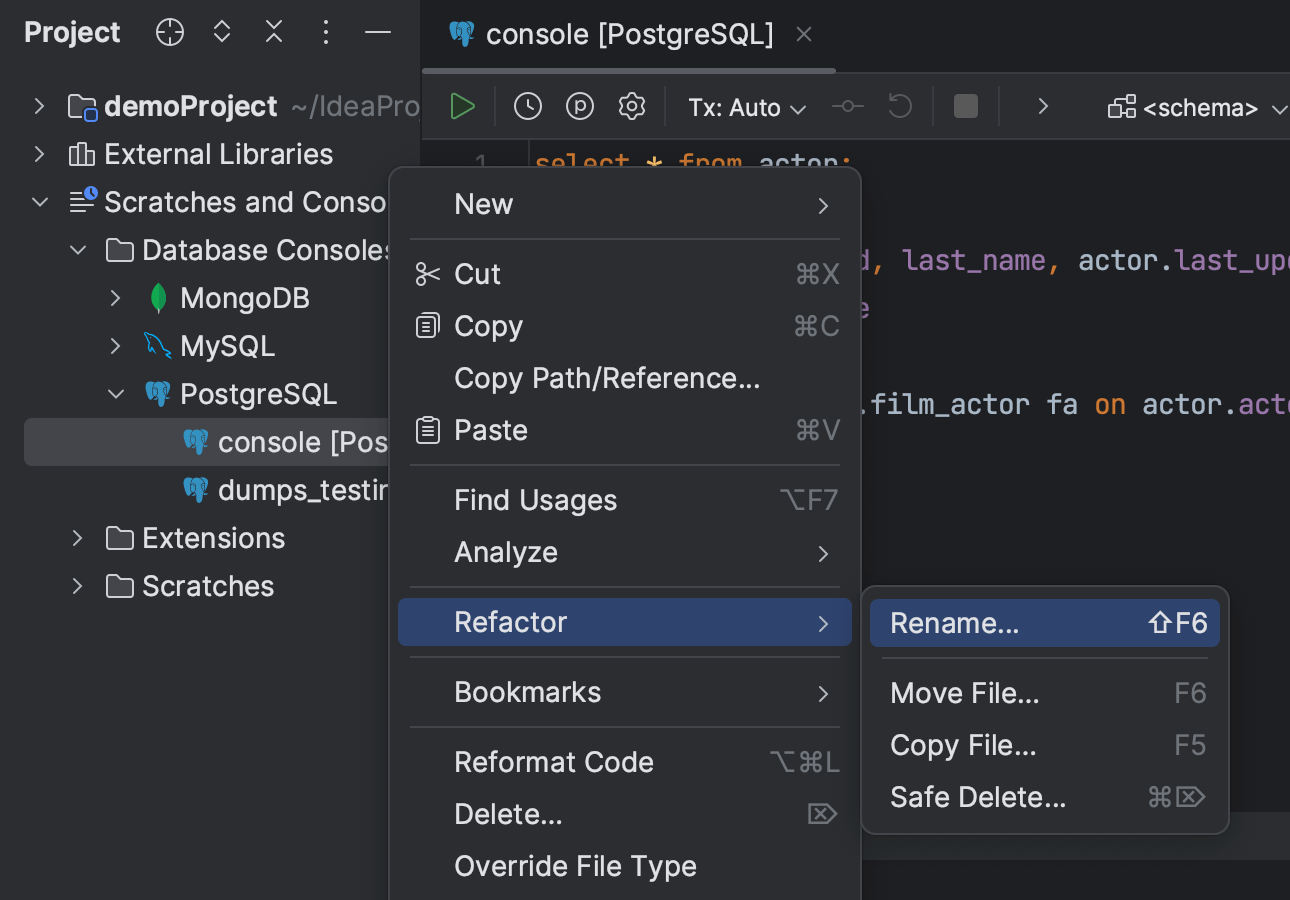Image resolution: width=1290 pixels, height=900 pixels.
Task: Run the SQL query with the green play icon
Action: click(462, 106)
